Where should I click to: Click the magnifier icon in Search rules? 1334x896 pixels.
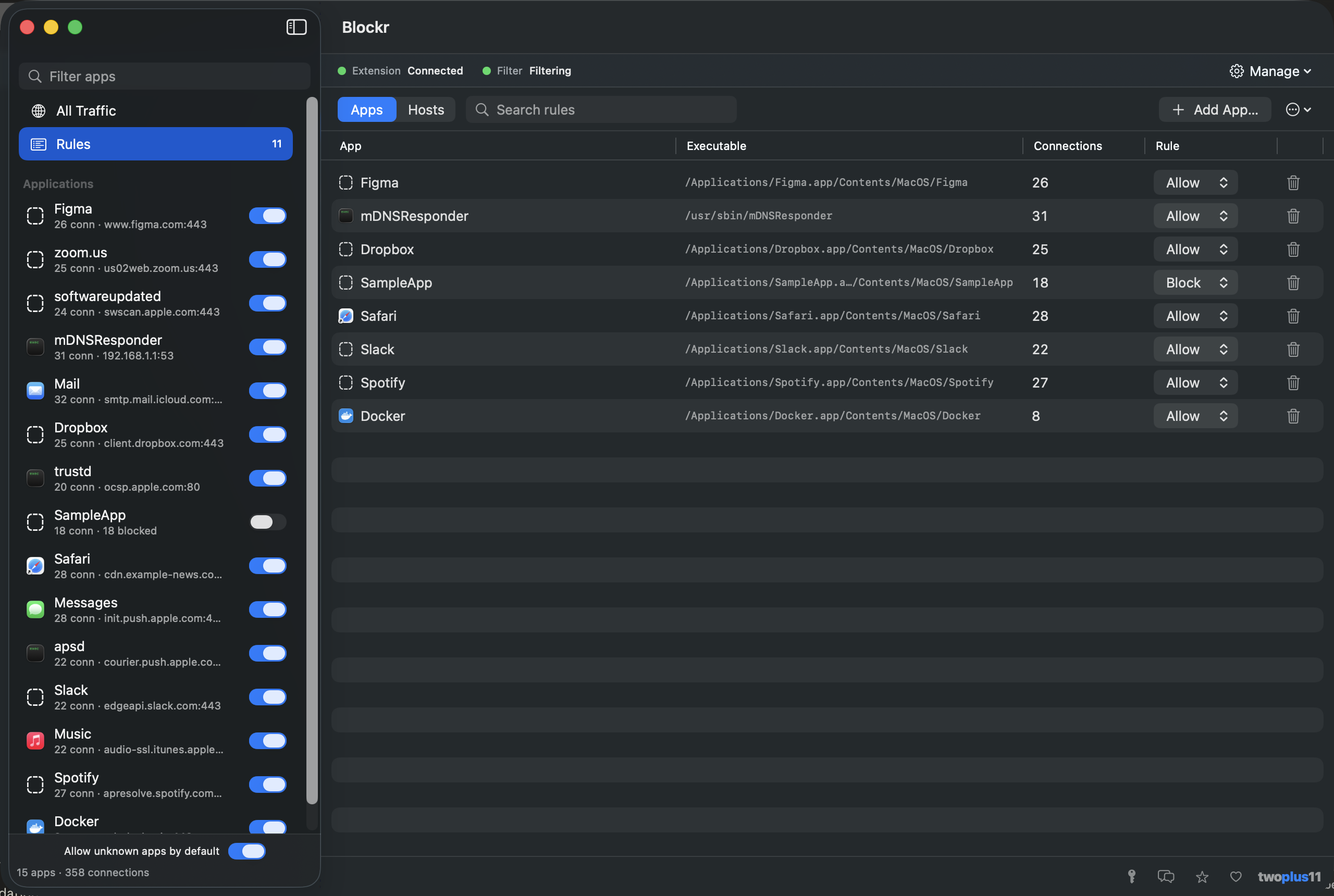(x=482, y=110)
